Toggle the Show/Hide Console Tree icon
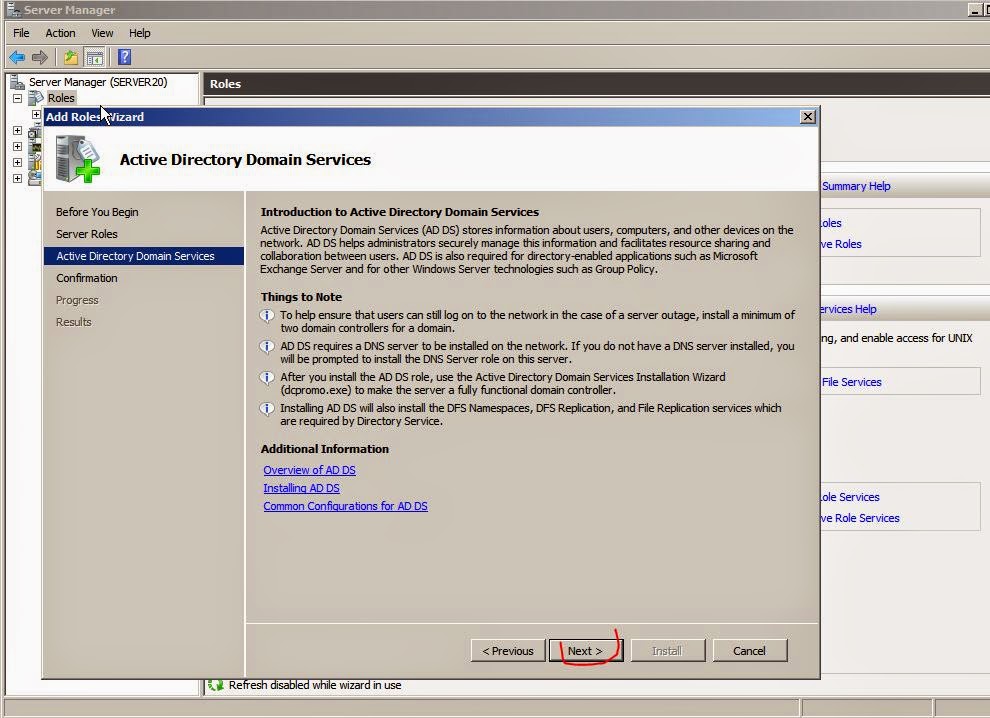 point(95,57)
